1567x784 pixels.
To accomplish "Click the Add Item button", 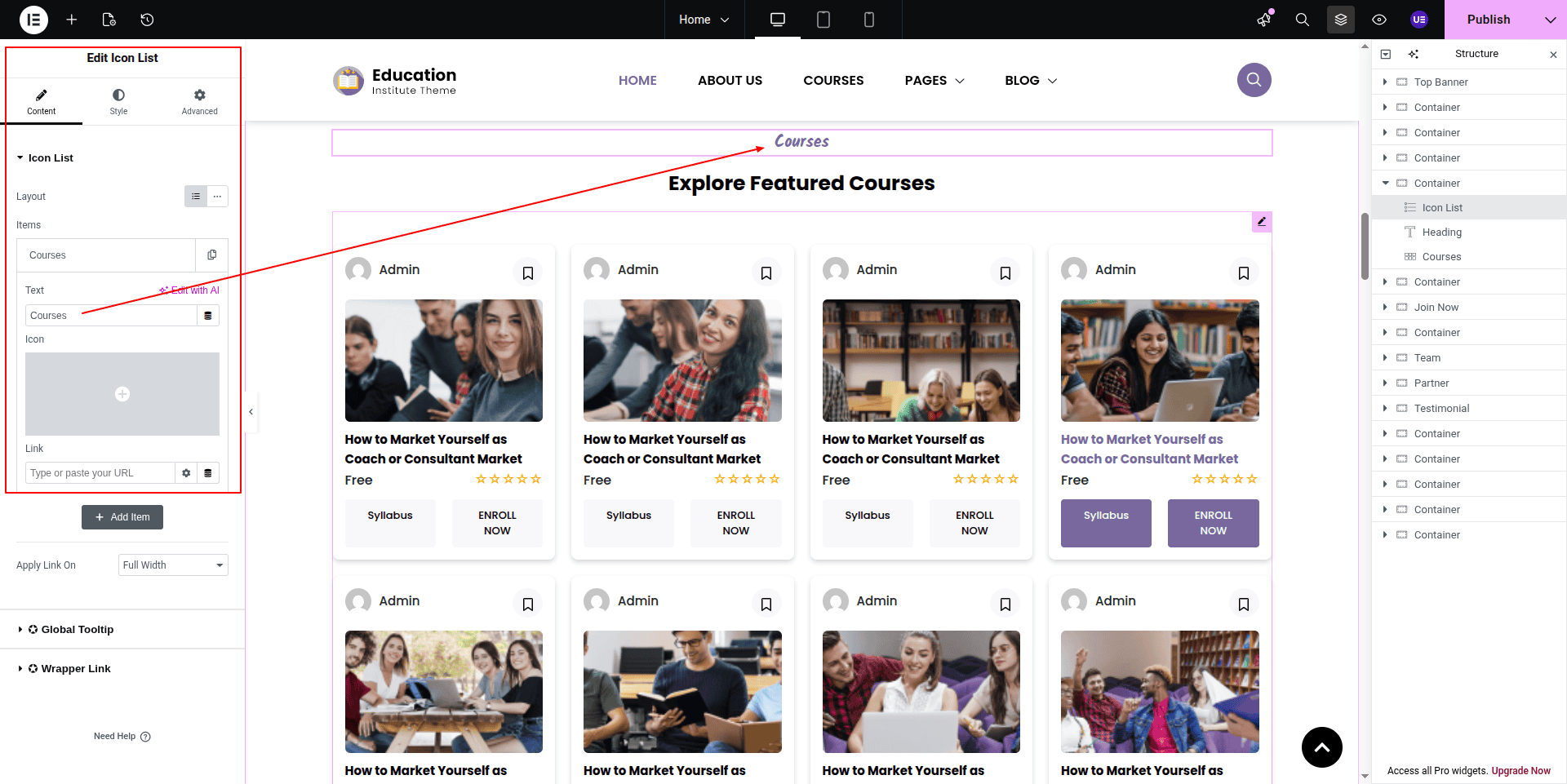I will coord(122,517).
